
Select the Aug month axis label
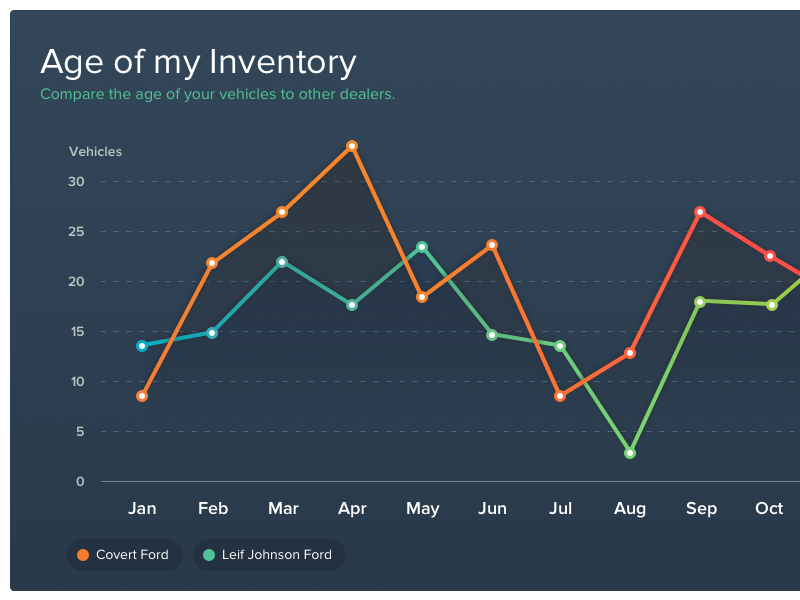(630, 509)
